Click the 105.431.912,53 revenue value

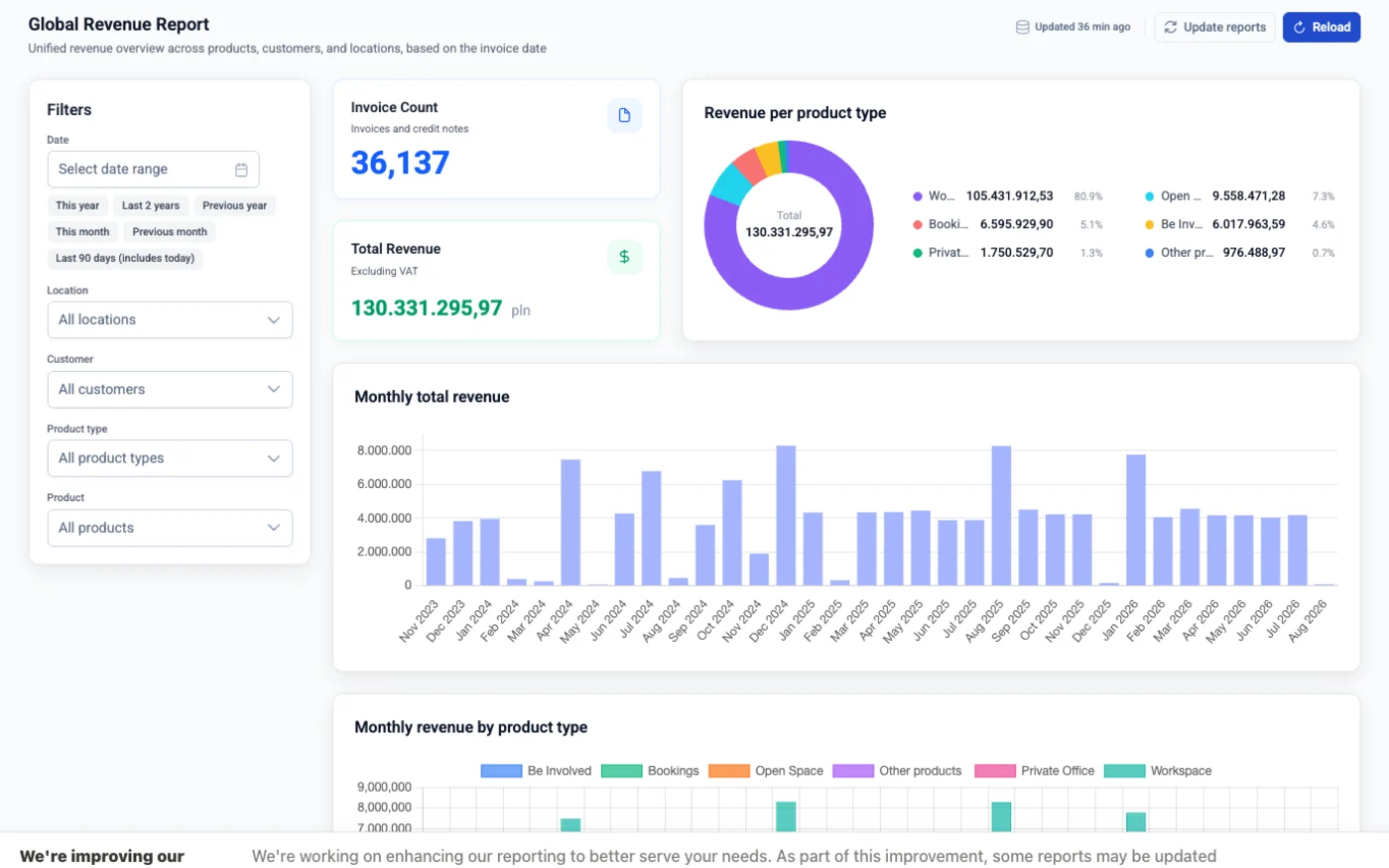[x=1010, y=196]
